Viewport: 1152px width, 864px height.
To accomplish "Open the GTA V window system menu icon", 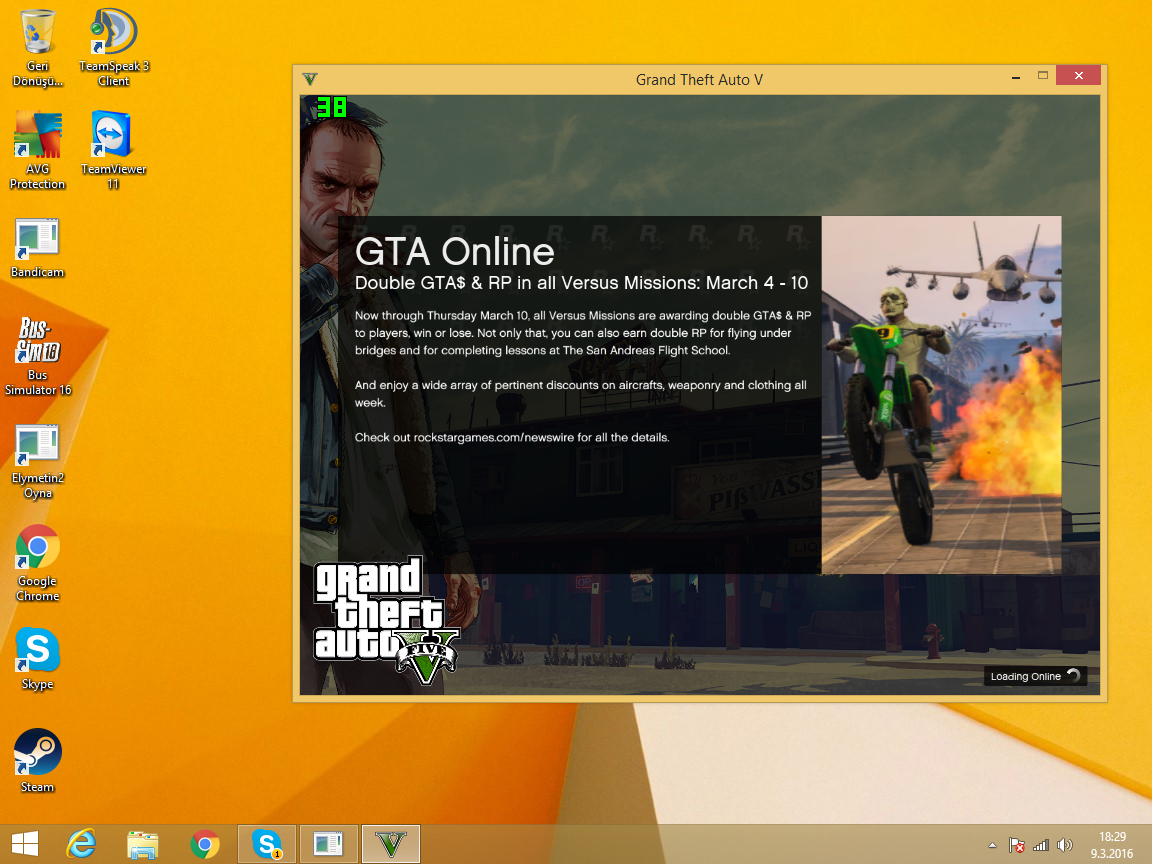I will [x=310, y=79].
